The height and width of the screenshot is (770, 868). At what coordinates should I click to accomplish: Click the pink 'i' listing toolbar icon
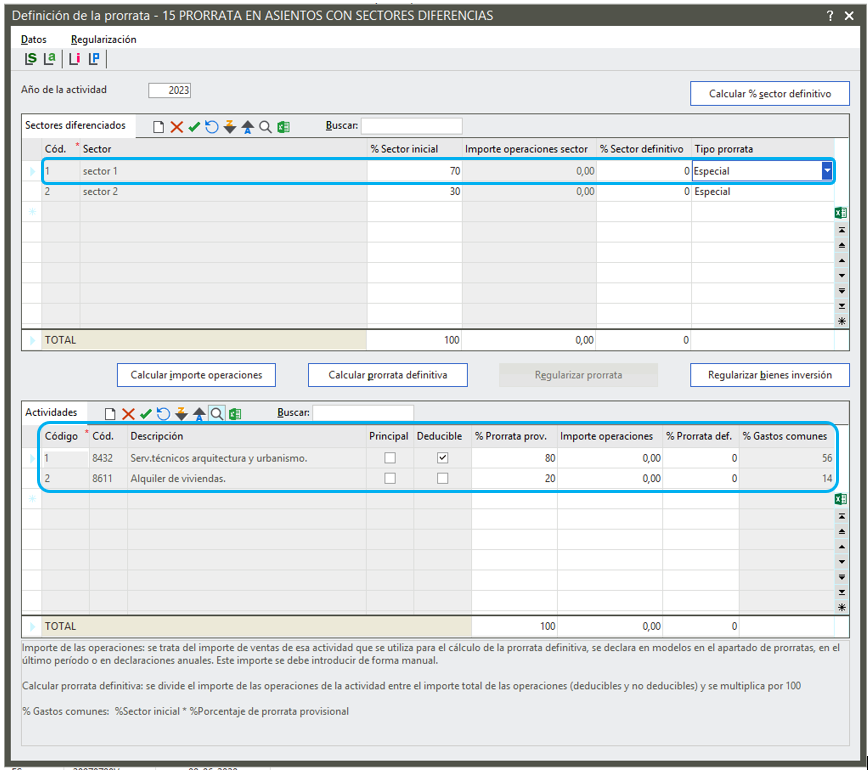click(x=74, y=59)
